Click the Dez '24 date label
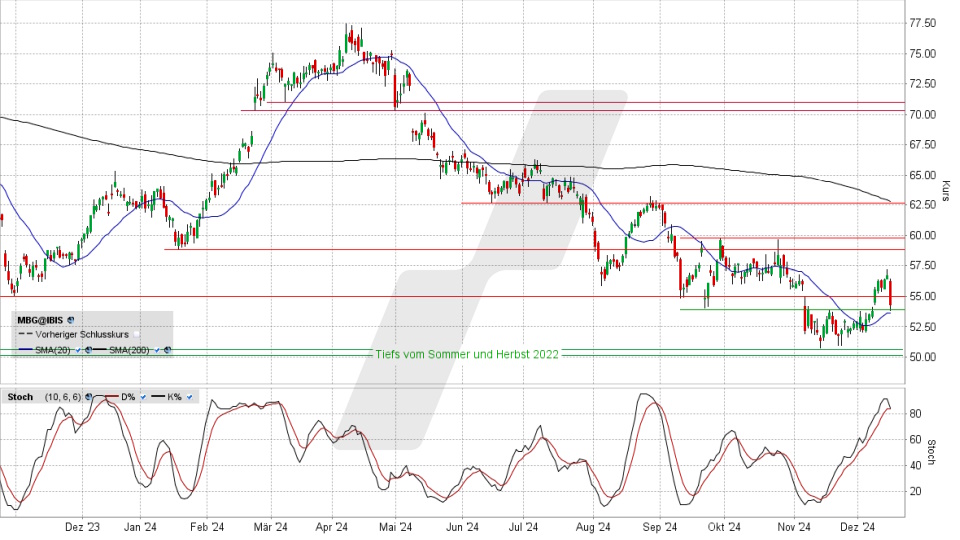960x540 pixels. [x=857, y=527]
